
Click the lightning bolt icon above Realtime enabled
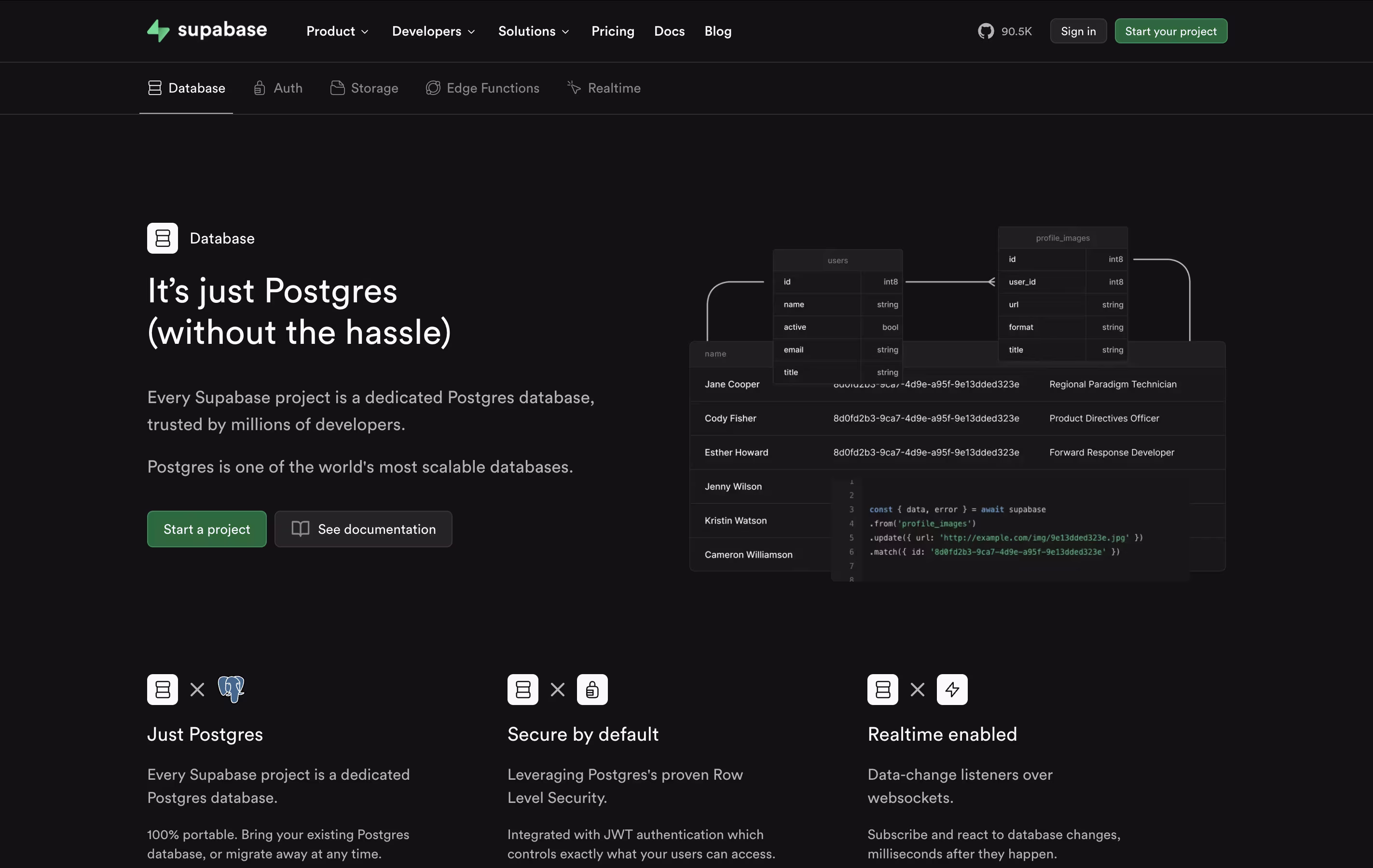point(952,690)
